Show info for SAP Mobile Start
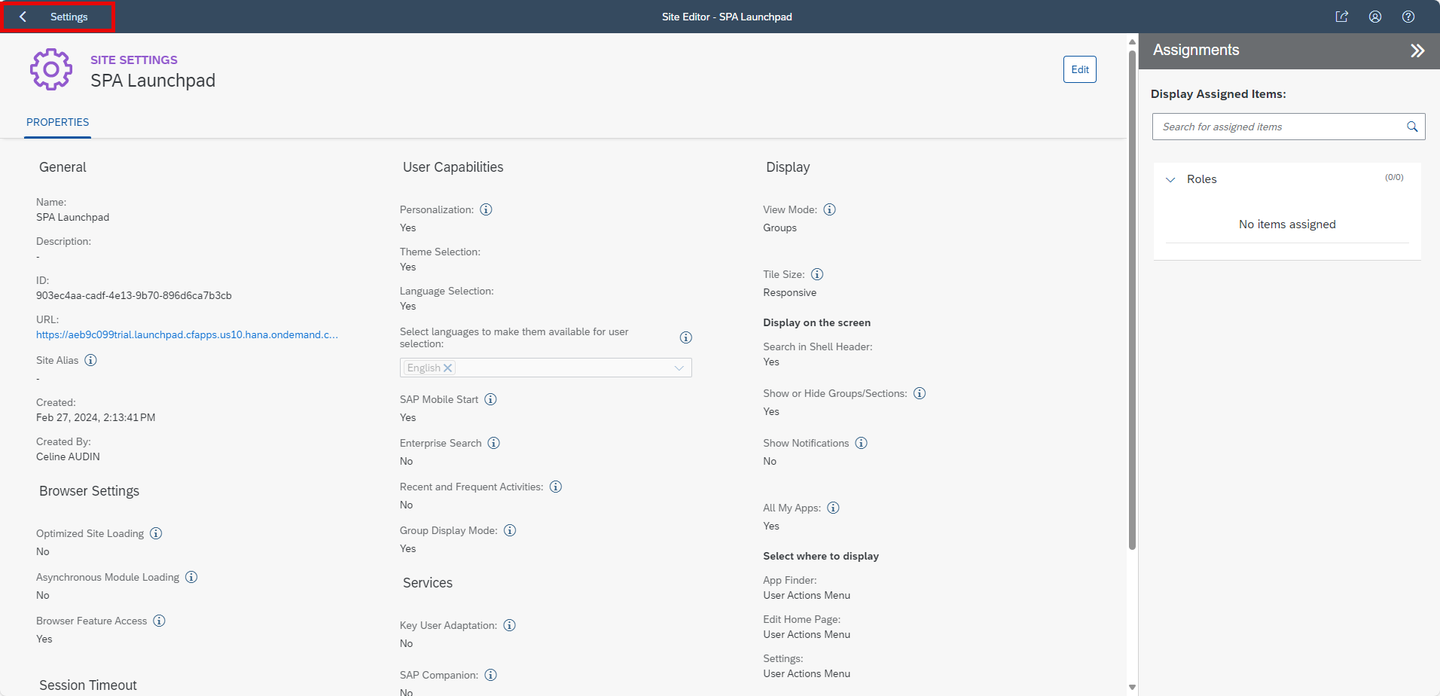This screenshot has width=1440, height=696. coord(491,399)
